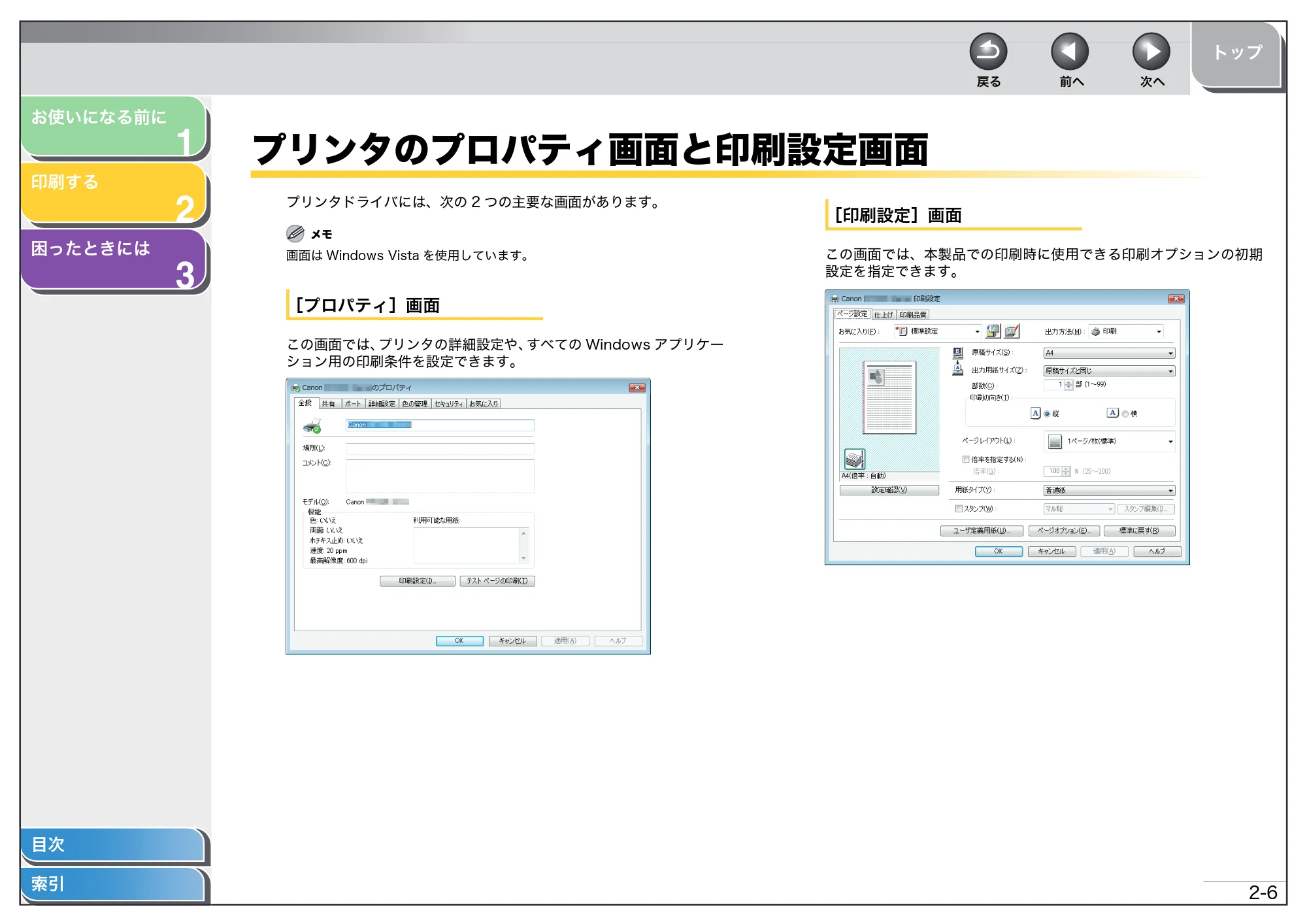The height and width of the screenshot is (924, 1307).
Task: Click the 利用可能な用紙 list scrollbar
Action: click(523, 546)
